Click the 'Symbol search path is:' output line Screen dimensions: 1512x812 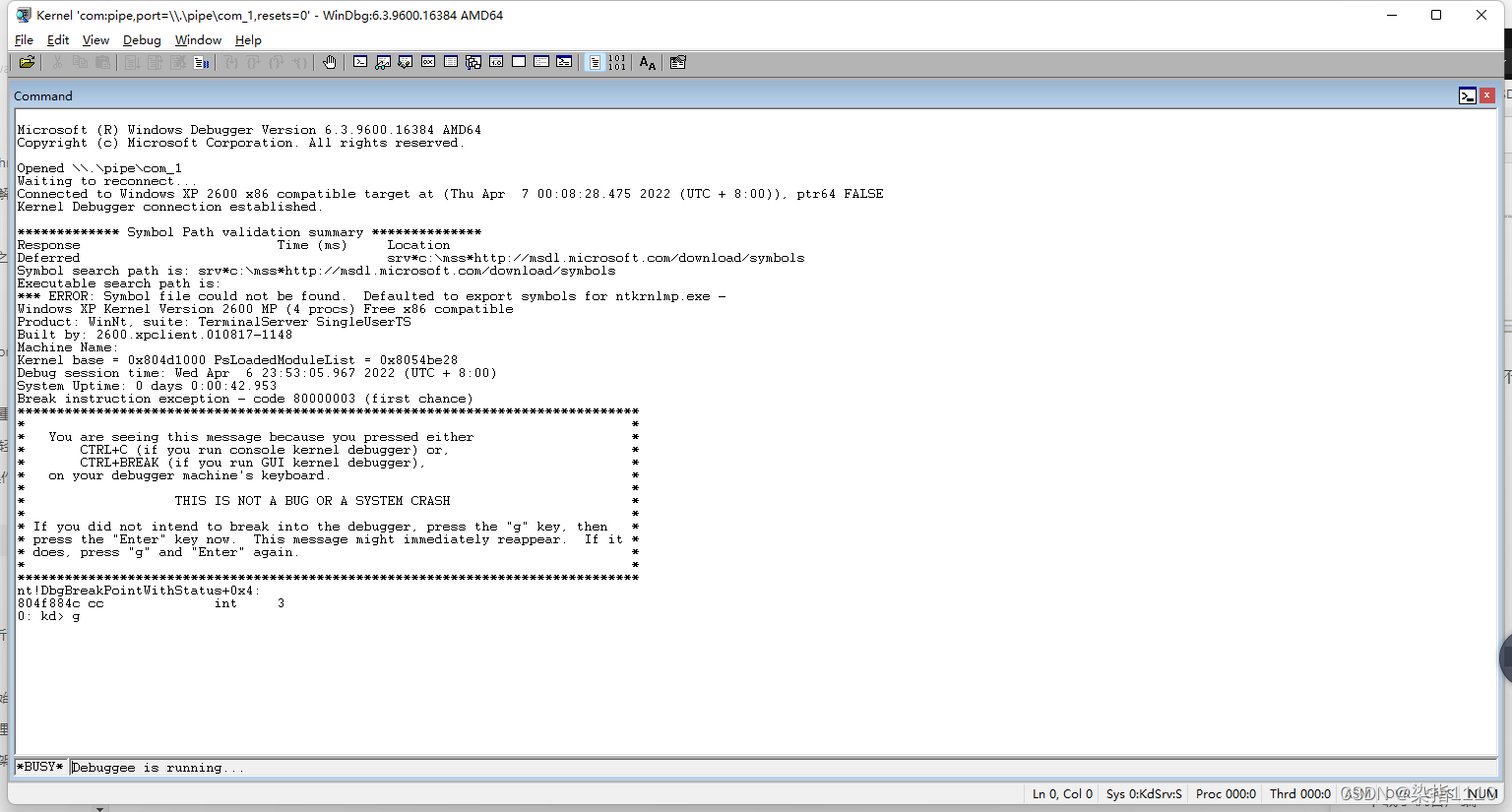coord(316,271)
